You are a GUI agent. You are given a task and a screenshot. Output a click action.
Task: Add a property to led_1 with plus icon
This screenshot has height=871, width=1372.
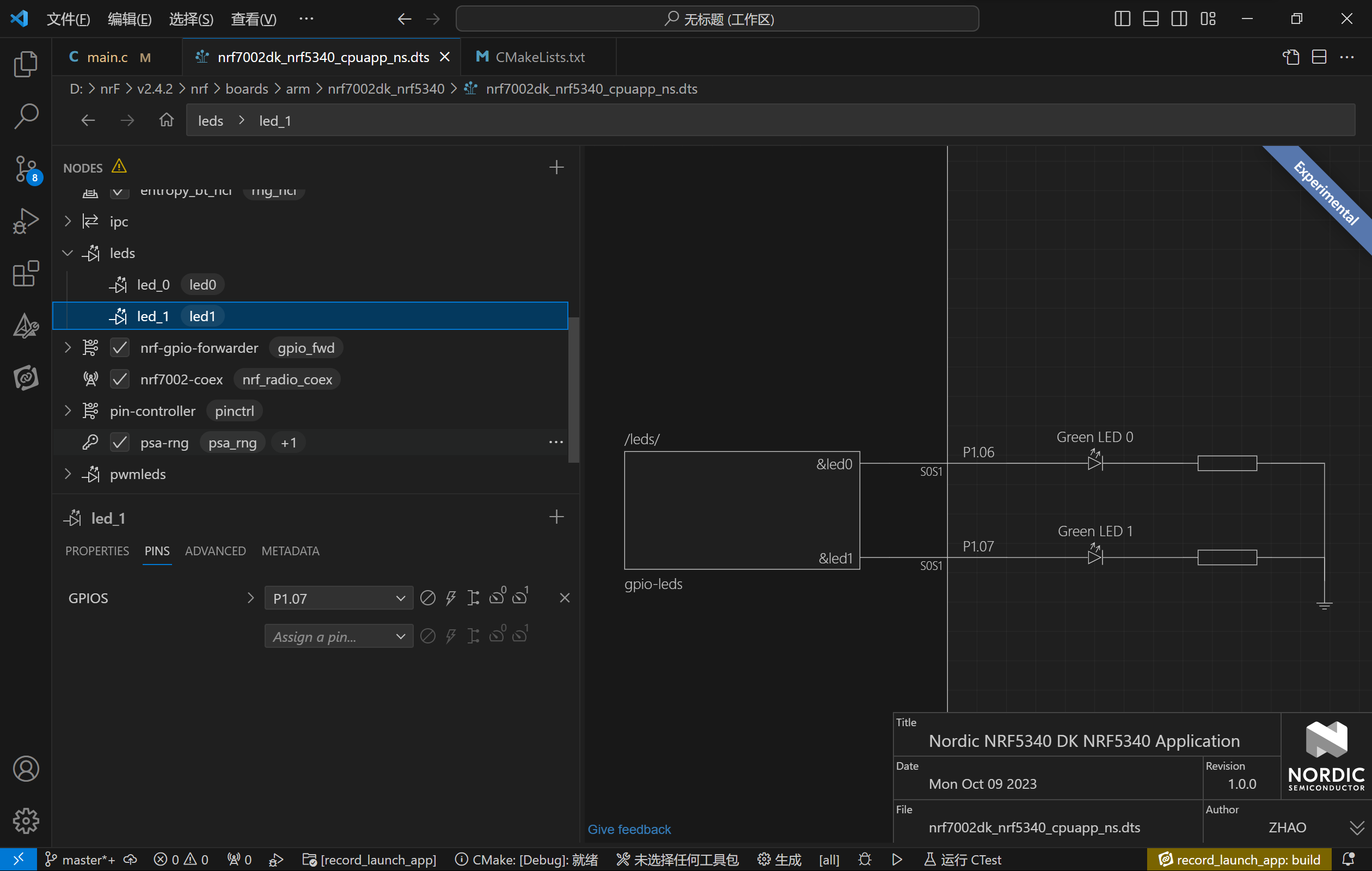point(556,517)
